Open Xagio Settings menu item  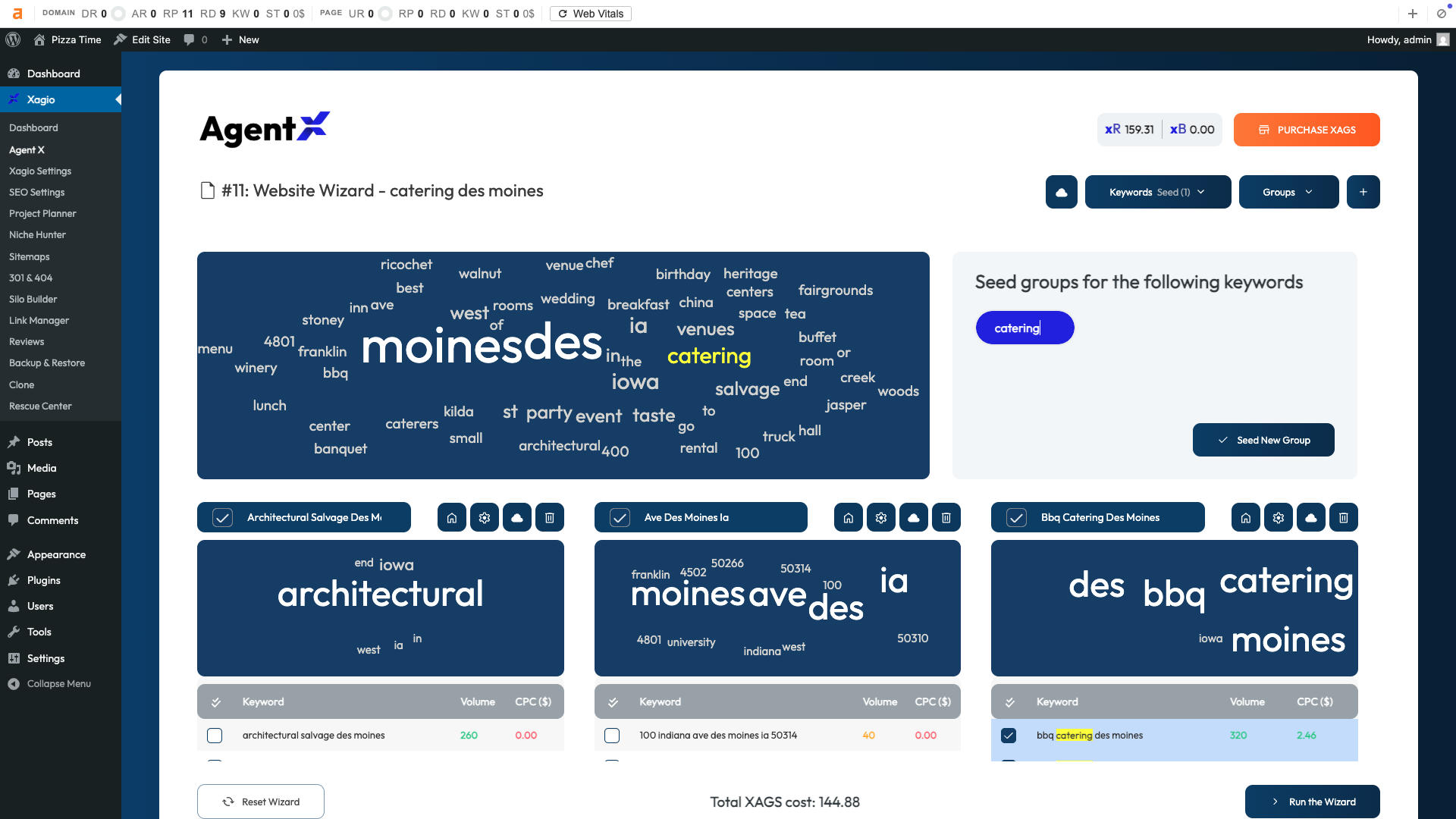(x=40, y=171)
